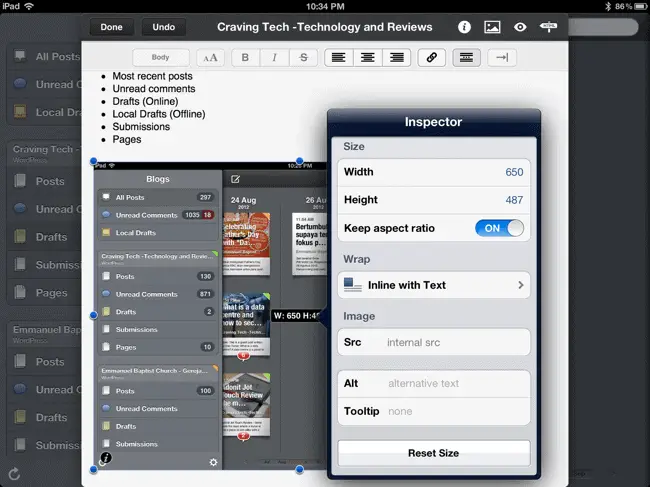Click the 'Pages' bullet text in the editor

127,140
